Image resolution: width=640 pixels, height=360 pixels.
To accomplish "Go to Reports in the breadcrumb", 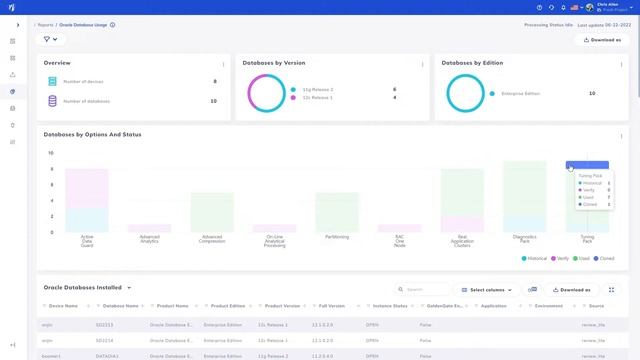I will (45, 25).
